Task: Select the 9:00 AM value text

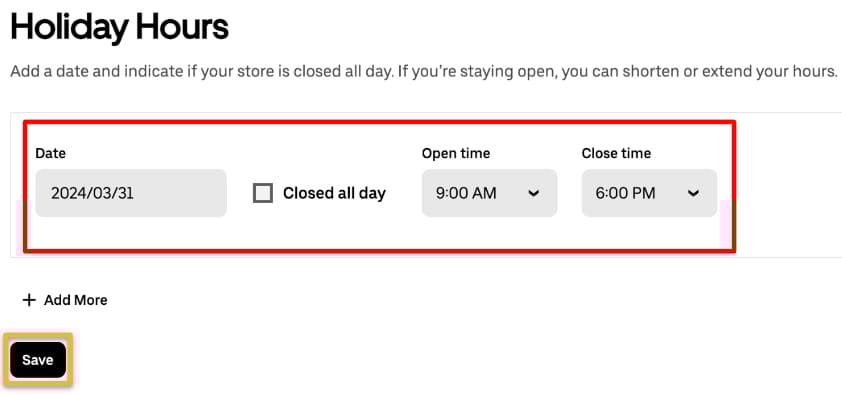Action: [x=466, y=193]
